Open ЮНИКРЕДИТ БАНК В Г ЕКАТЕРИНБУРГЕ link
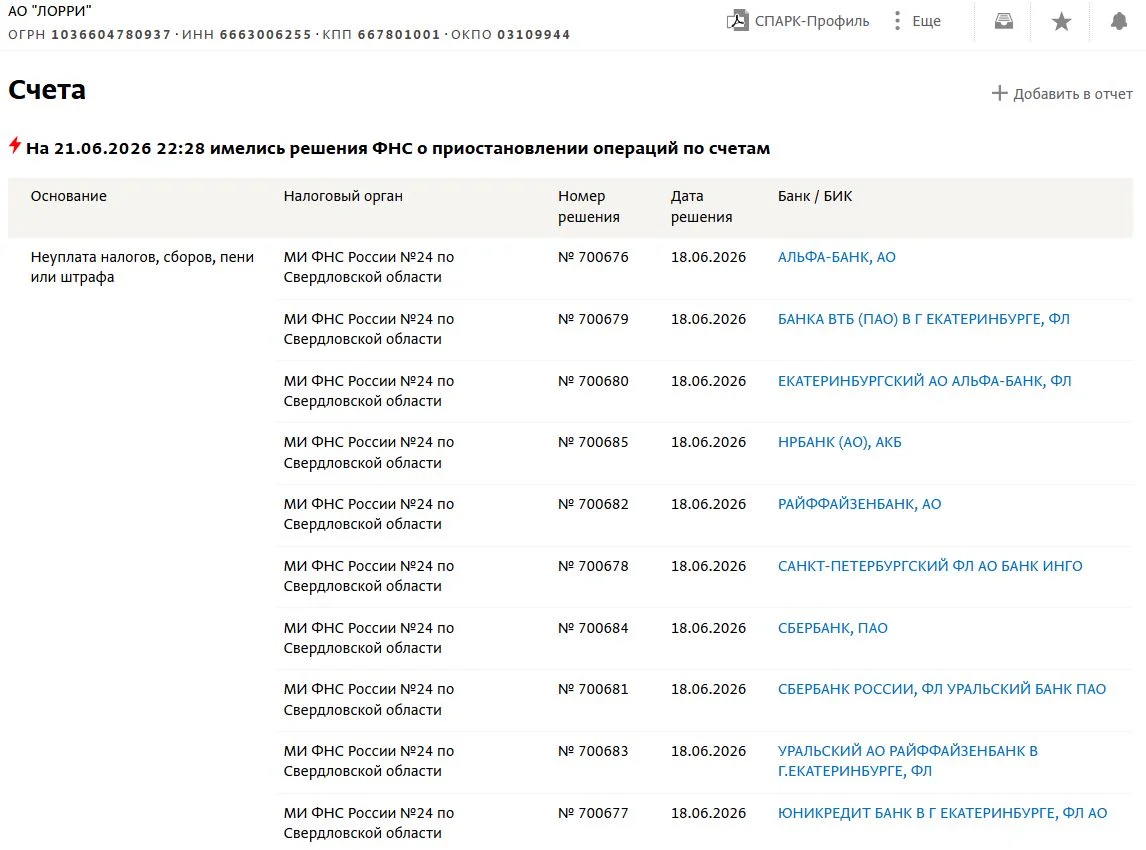The image size is (1146, 850). (942, 813)
